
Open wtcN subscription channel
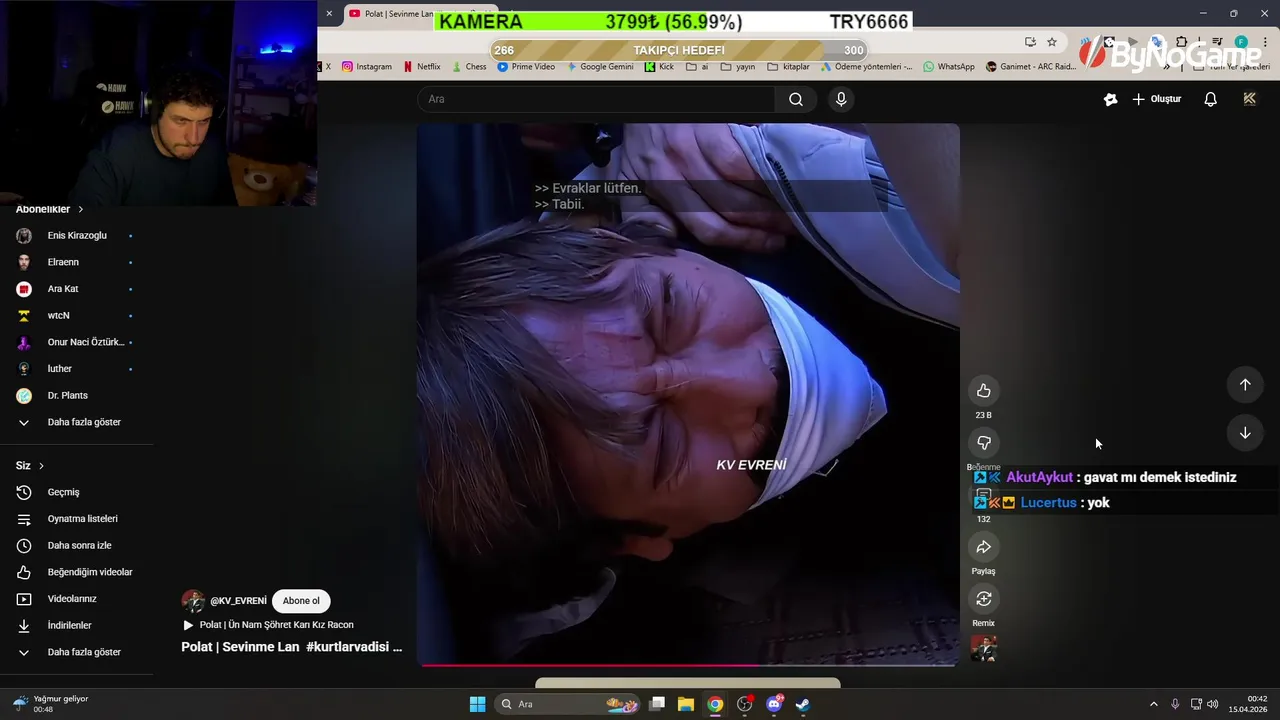click(77, 316)
